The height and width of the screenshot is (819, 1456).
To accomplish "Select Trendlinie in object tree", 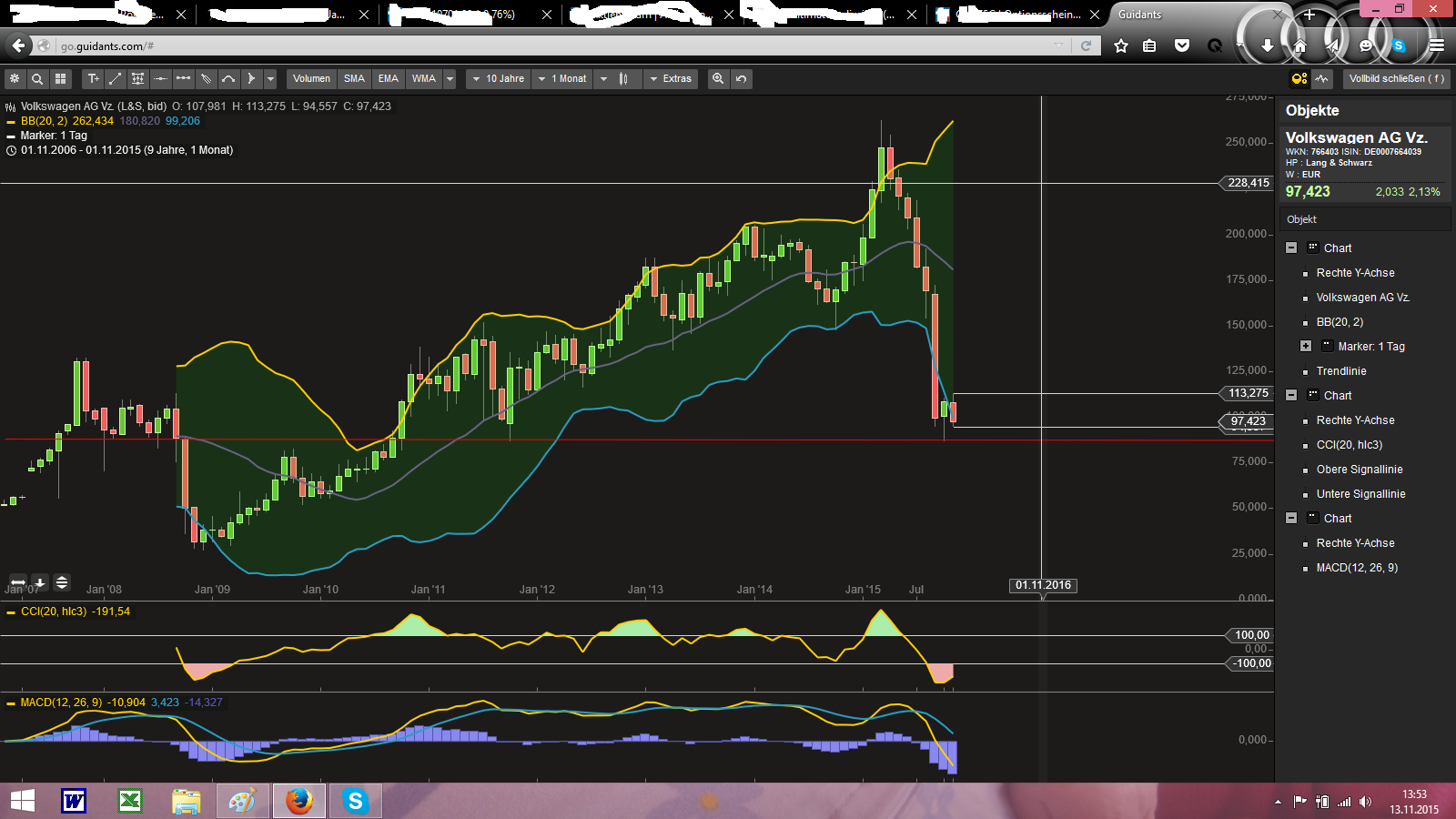I will pyautogui.click(x=1341, y=371).
